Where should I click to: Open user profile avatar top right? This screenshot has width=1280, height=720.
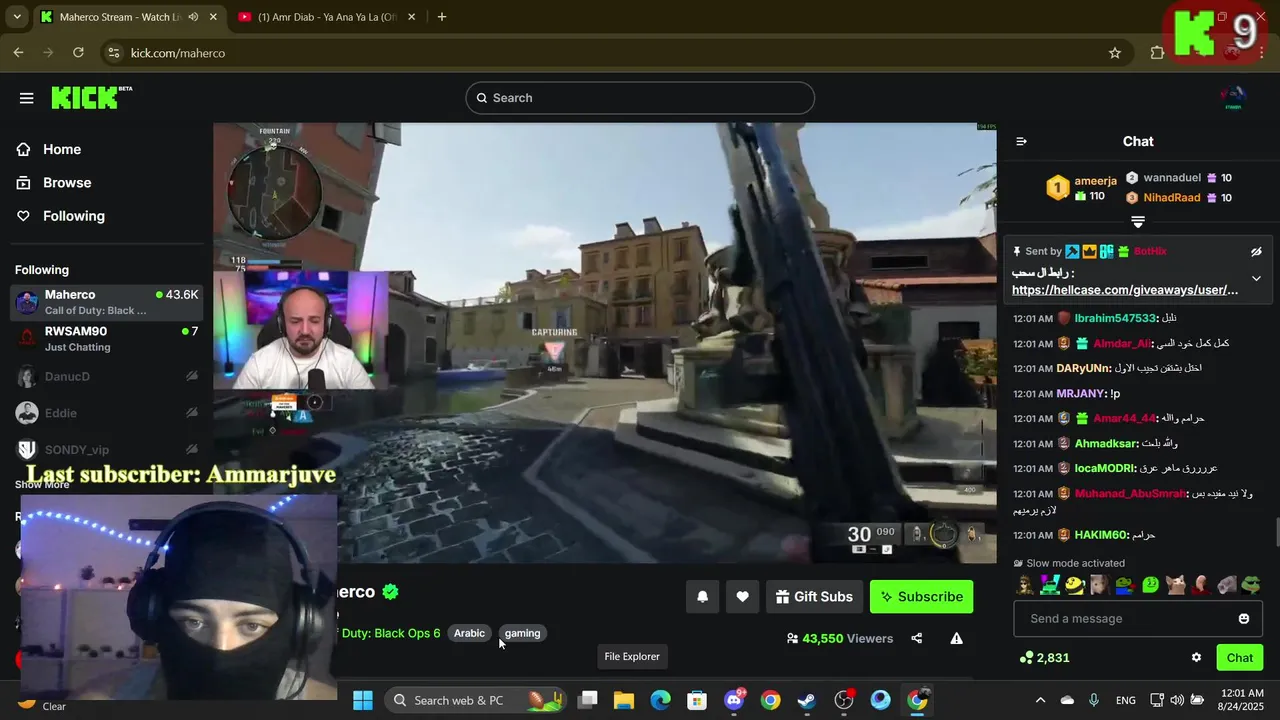[x=1233, y=98]
